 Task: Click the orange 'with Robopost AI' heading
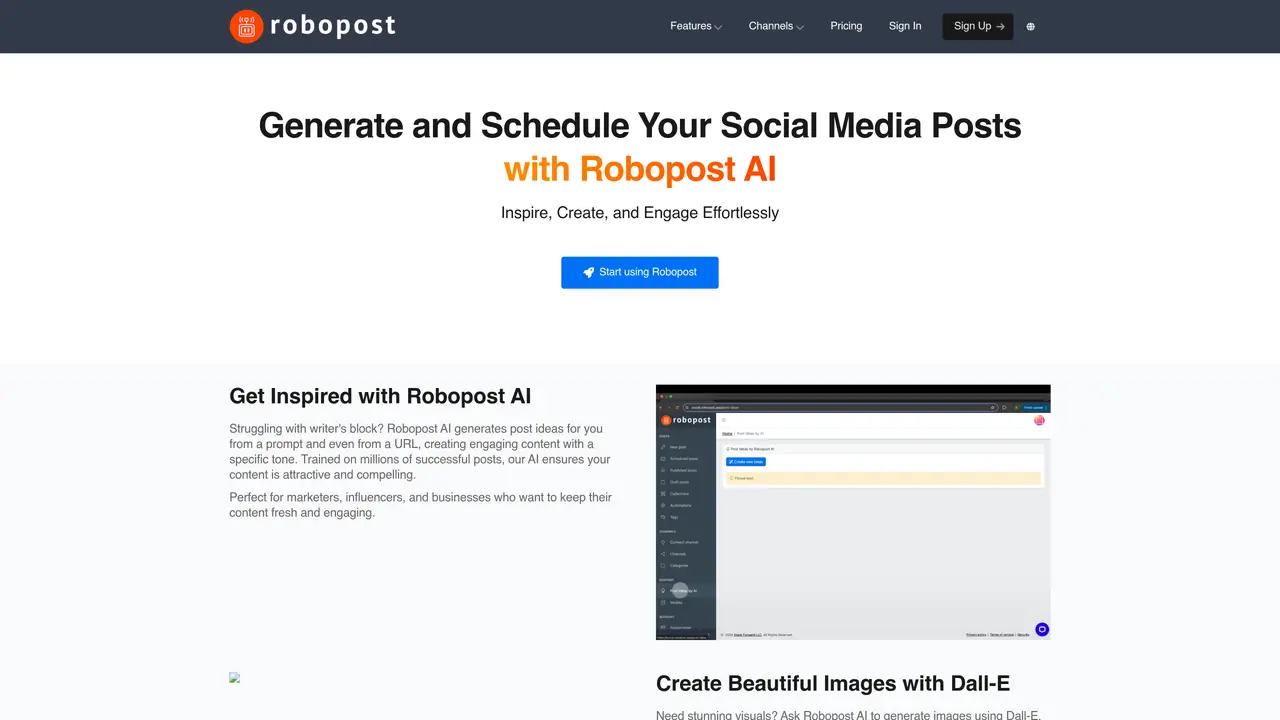(640, 169)
